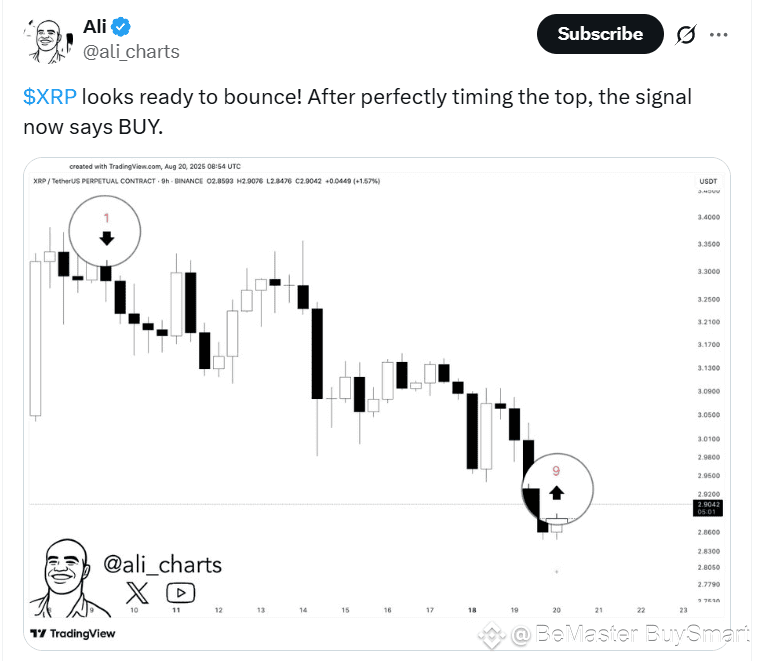Click the current price label 2.9042

pos(708,508)
